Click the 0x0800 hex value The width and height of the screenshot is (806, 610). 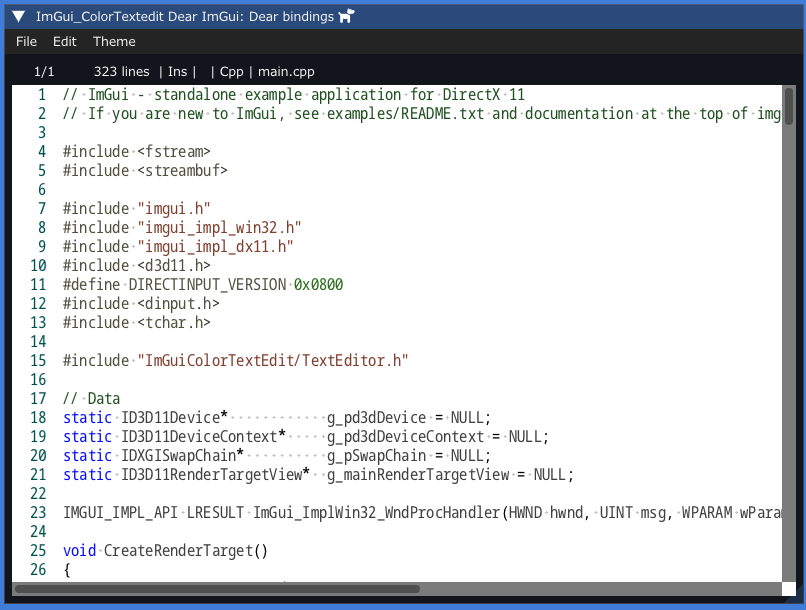(318, 285)
